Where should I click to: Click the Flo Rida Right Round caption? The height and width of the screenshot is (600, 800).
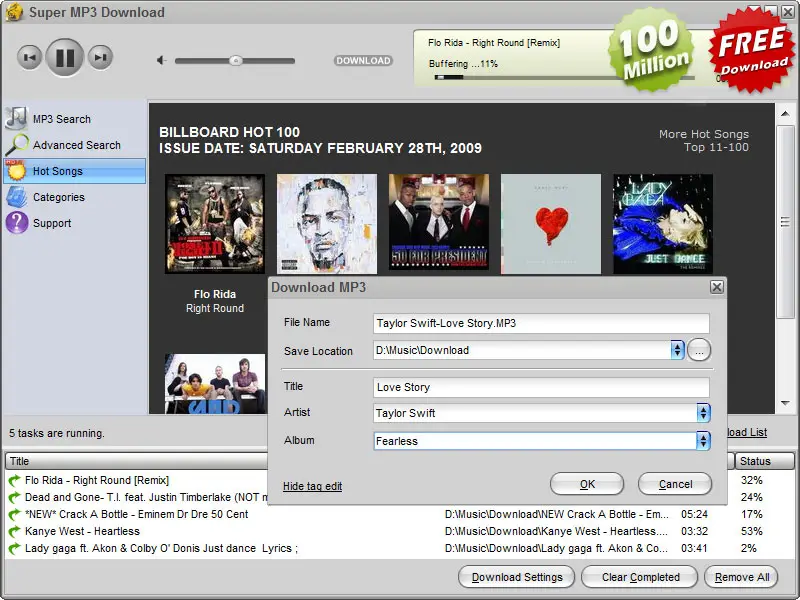215,301
